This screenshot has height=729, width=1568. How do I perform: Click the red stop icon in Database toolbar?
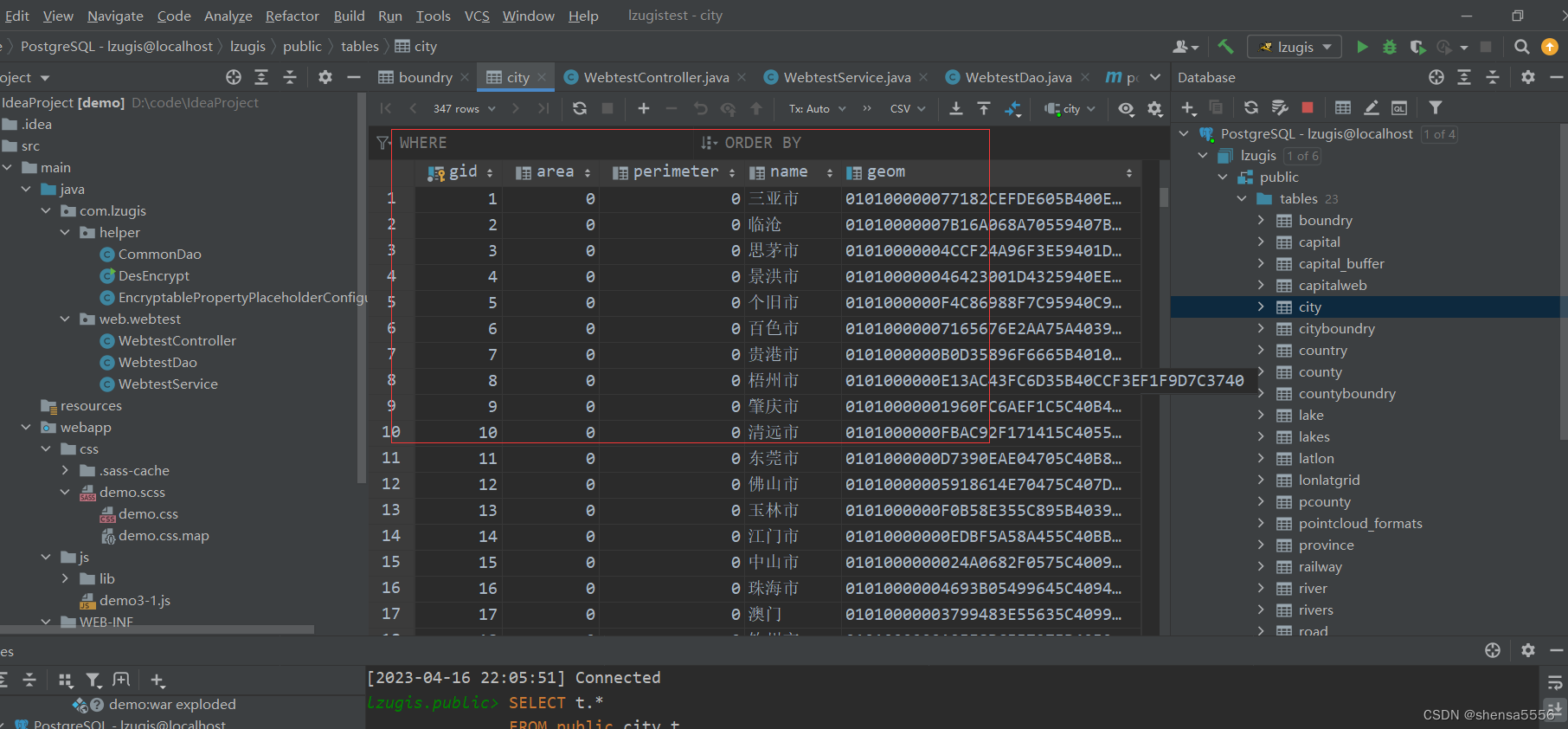tap(1308, 107)
